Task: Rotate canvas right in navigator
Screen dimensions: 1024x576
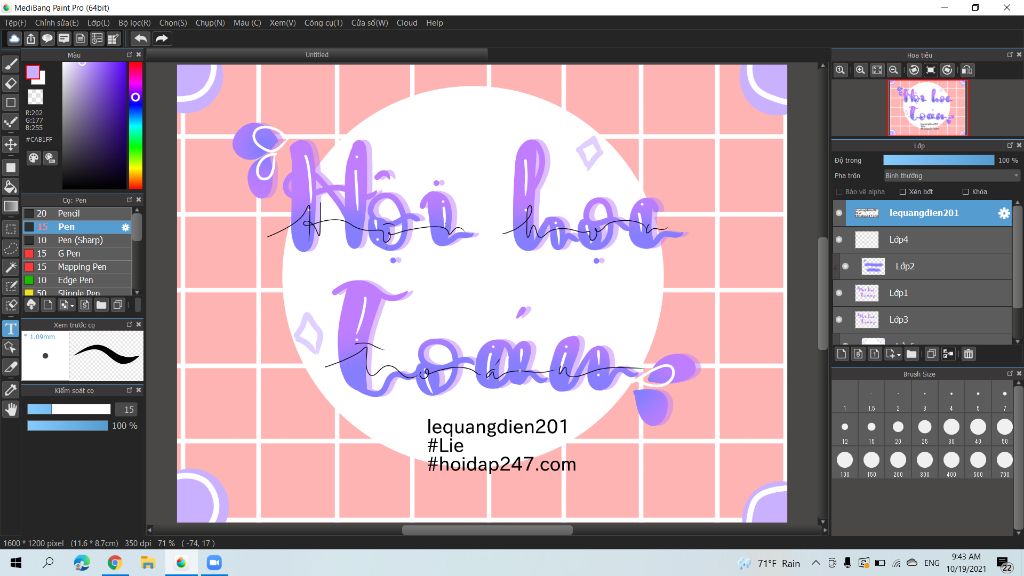Action: [x=947, y=70]
